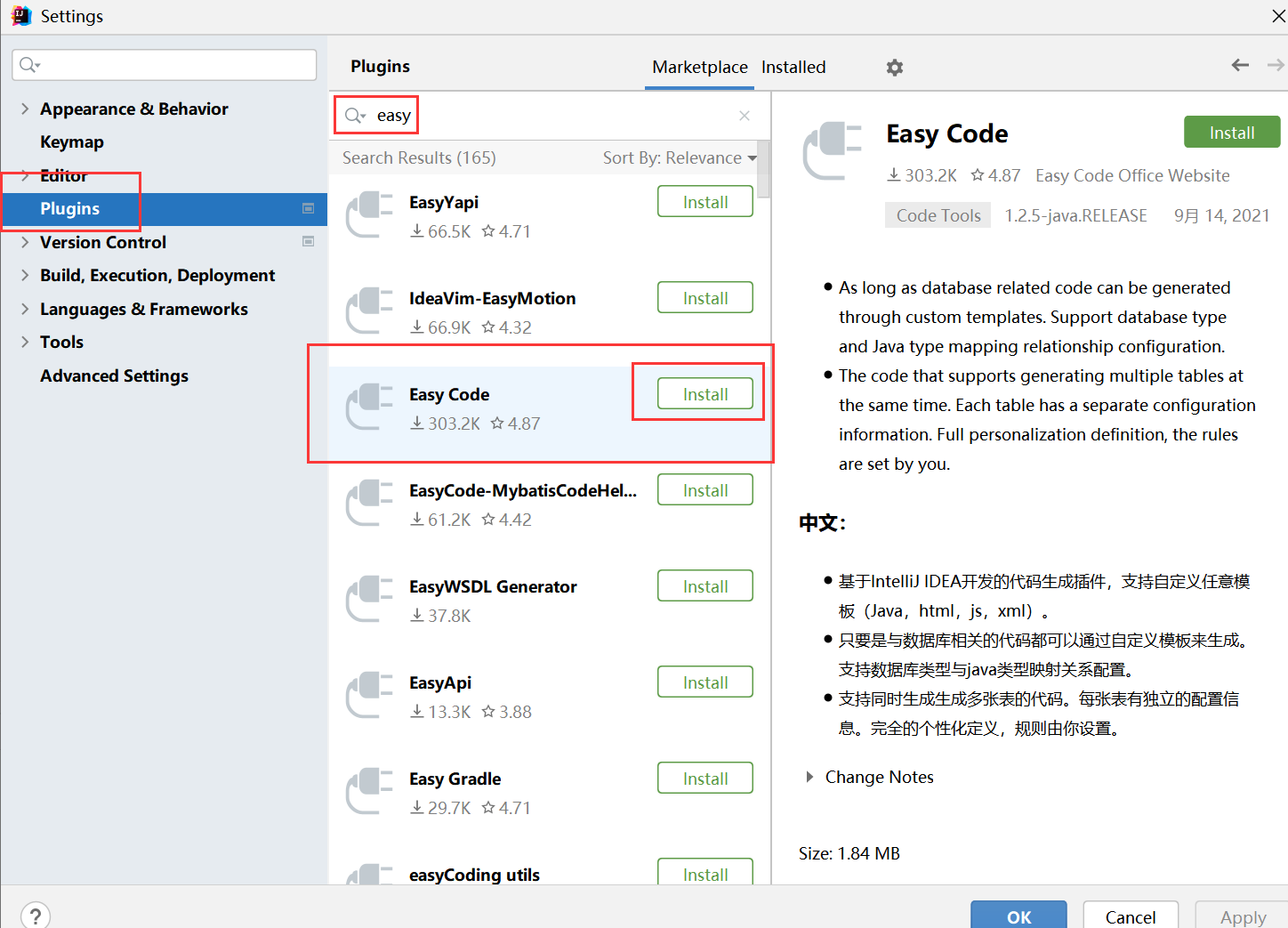Click the project-level icon beside Version Control
The width and height of the screenshot is (1288, 928).
[x=309, y=241]
